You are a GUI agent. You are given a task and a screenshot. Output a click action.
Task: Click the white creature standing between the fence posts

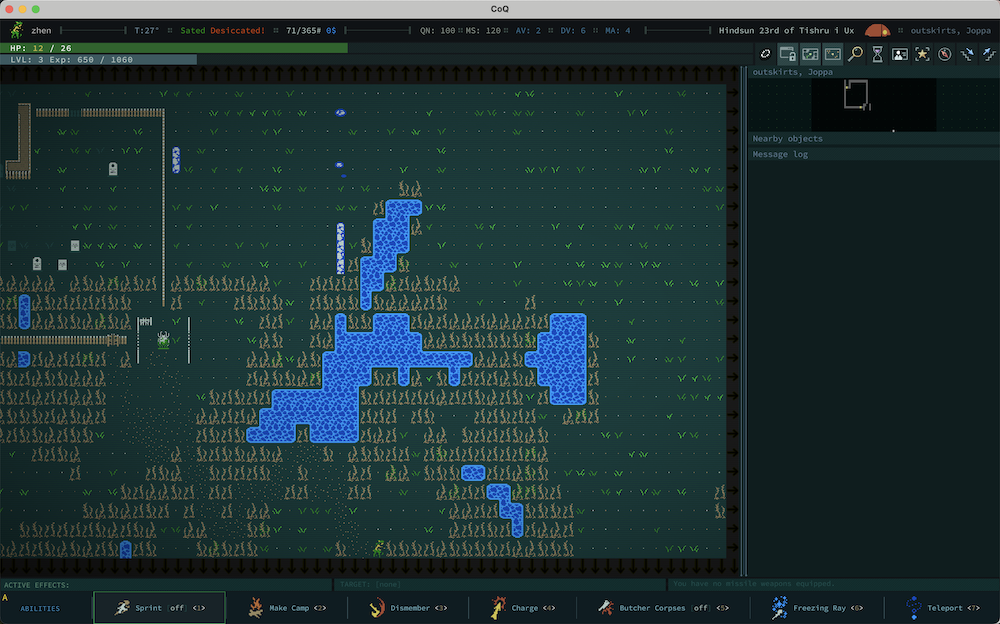coord(163,339)
